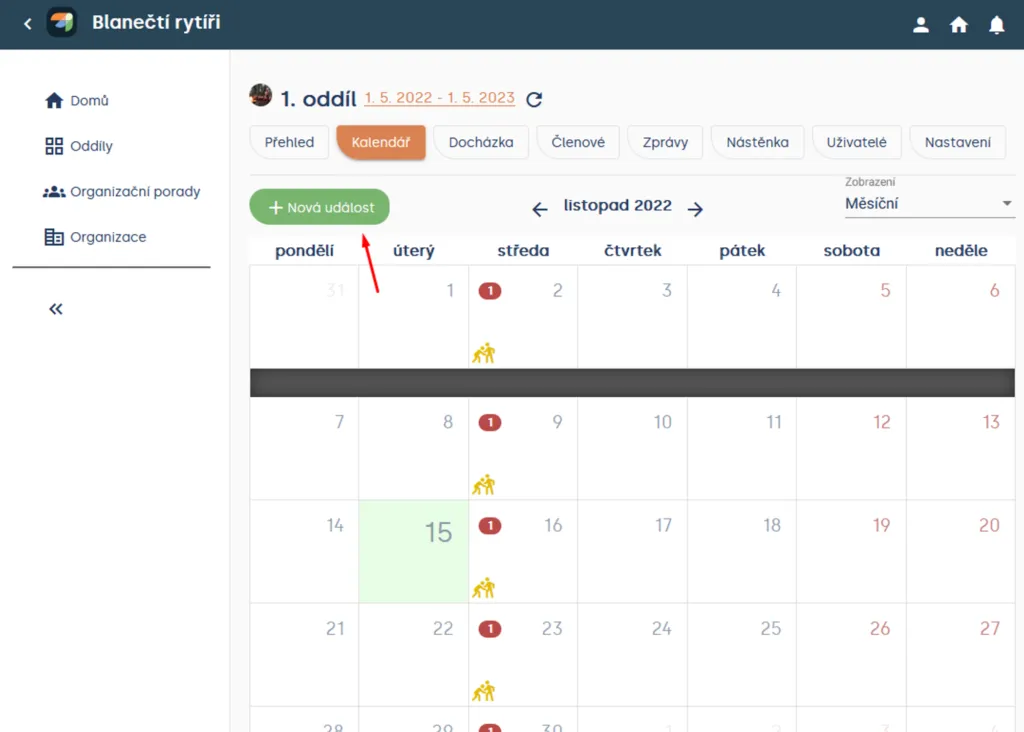Switch to the Docházka tab
Image resolution: width=1024 pixels, height=732 pixels.
coord(481,142)
